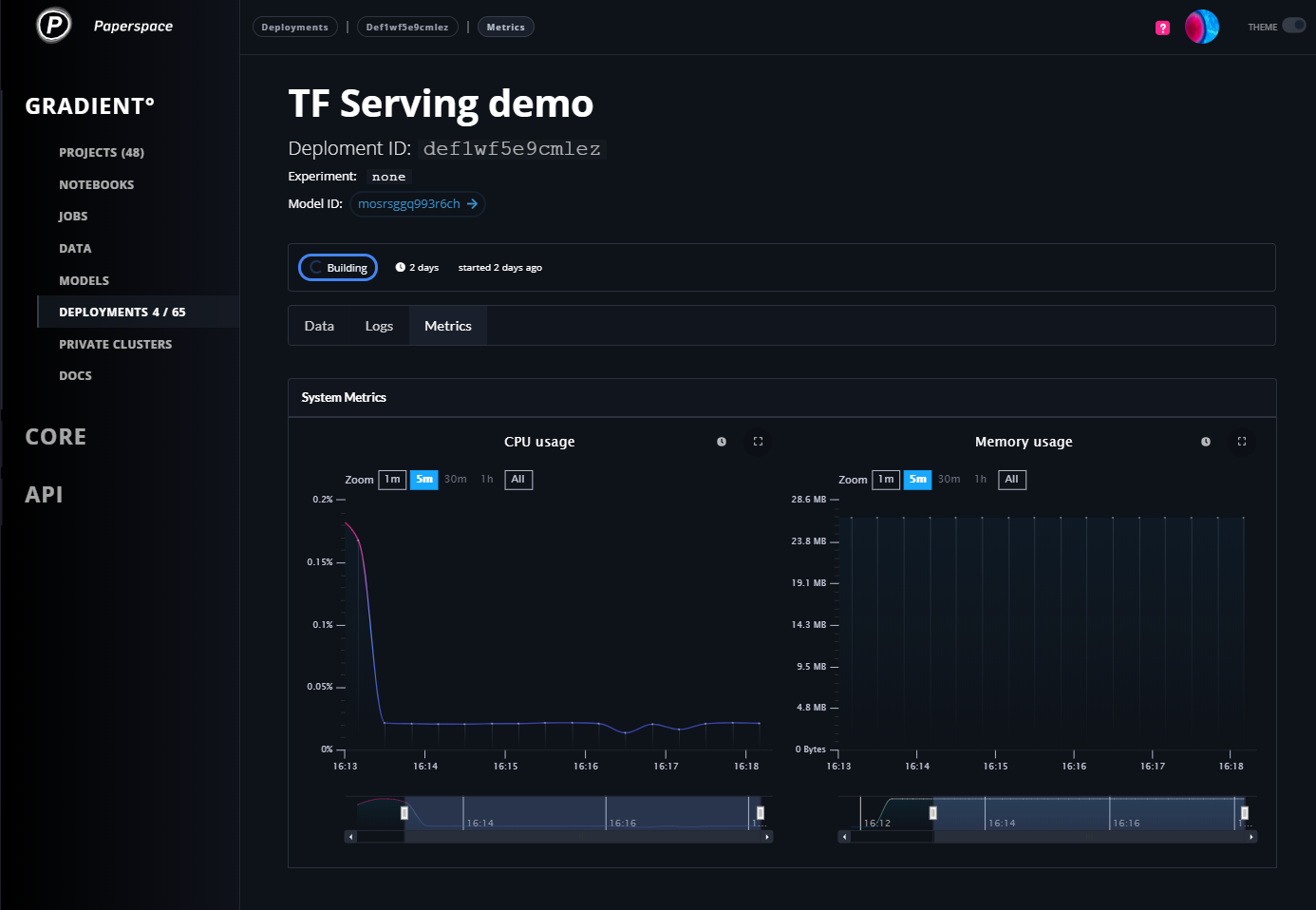The image size is (1316, 910).
Task: Set Memory usage zoom to 1m
Action: (x=886, y=480)
